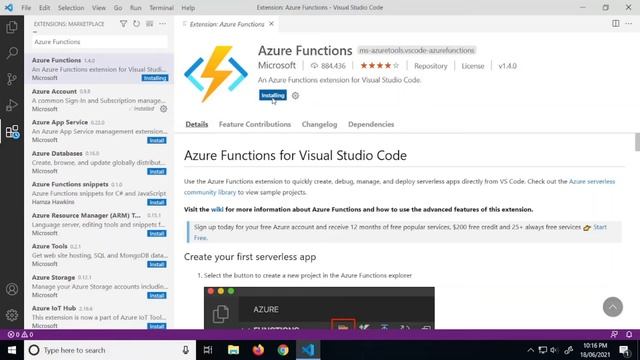Open the Help menu
640x360 pixels.
coord(188,8)
